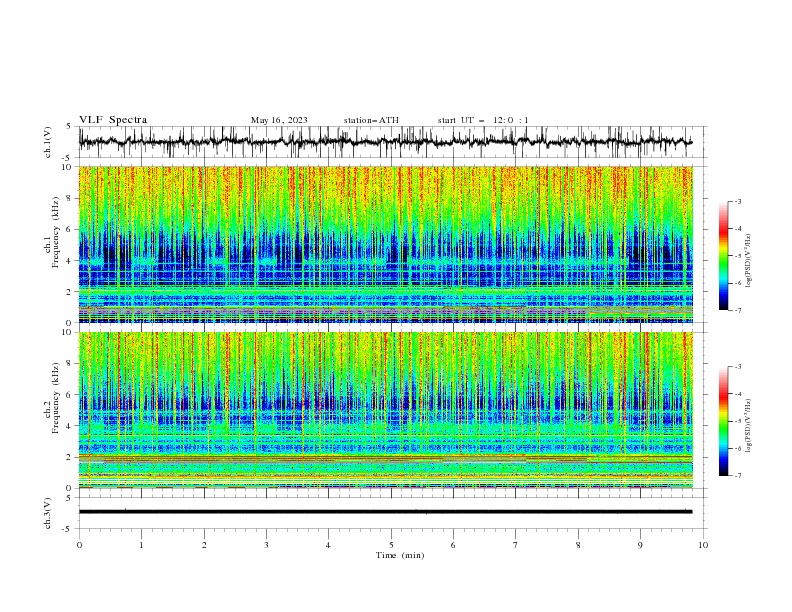Click inside the ch.2 frequency spectrogram panel

(x=386, y=410)
